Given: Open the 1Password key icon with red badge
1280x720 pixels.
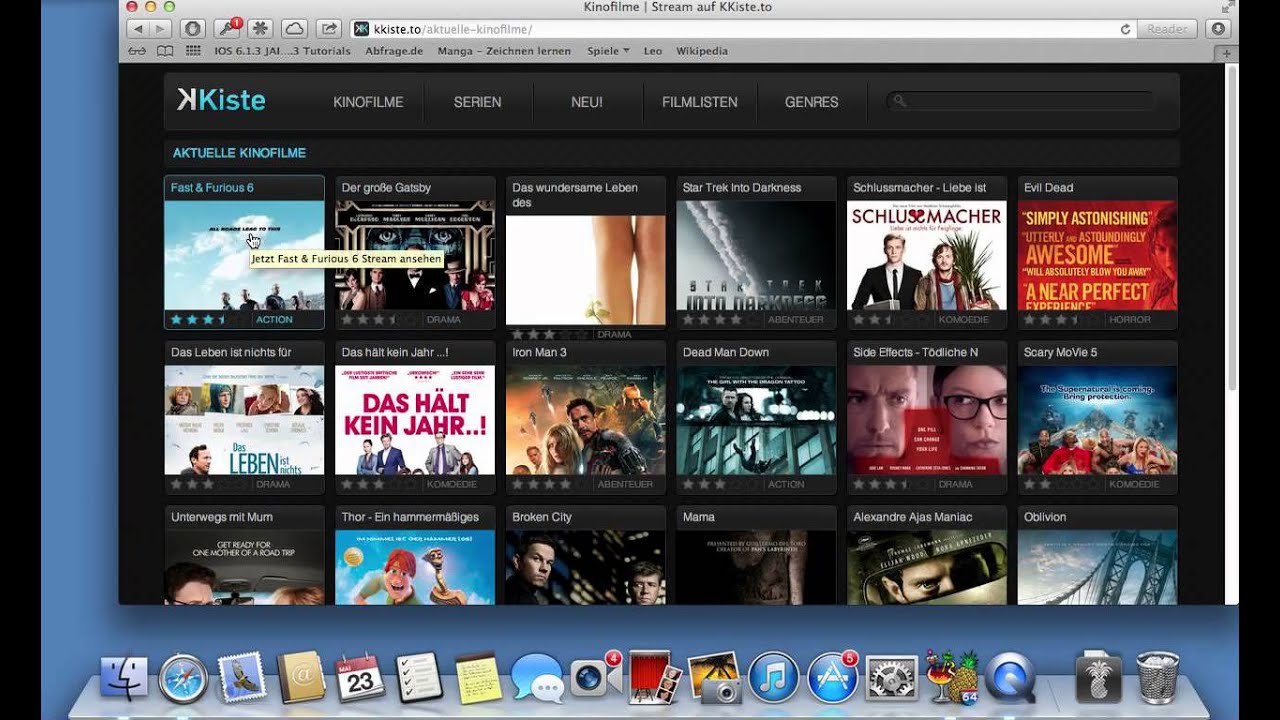Looking at the screenshot, I should tap(229, 29).
